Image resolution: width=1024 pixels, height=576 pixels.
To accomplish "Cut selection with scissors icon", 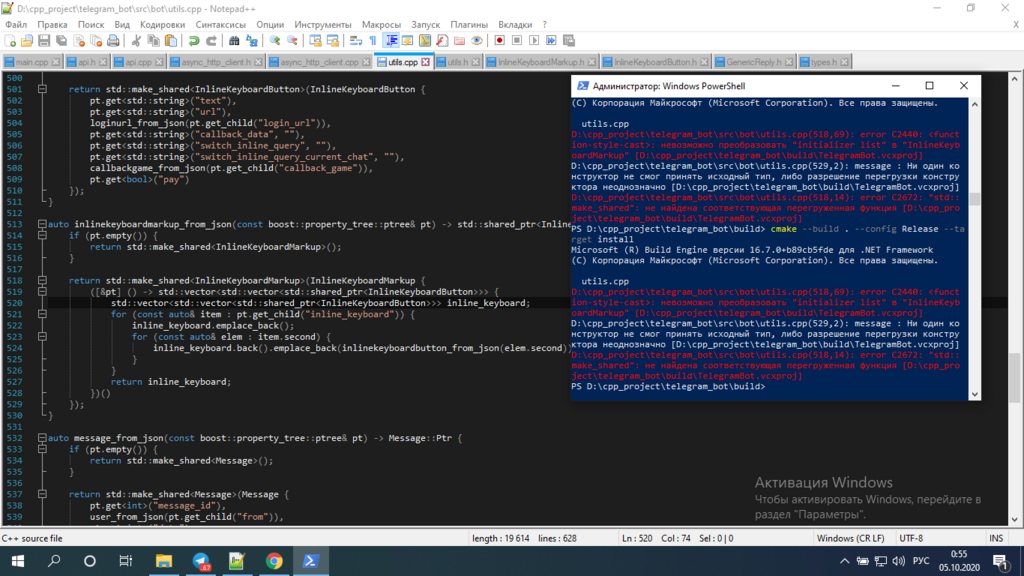I will pos(136,40).
